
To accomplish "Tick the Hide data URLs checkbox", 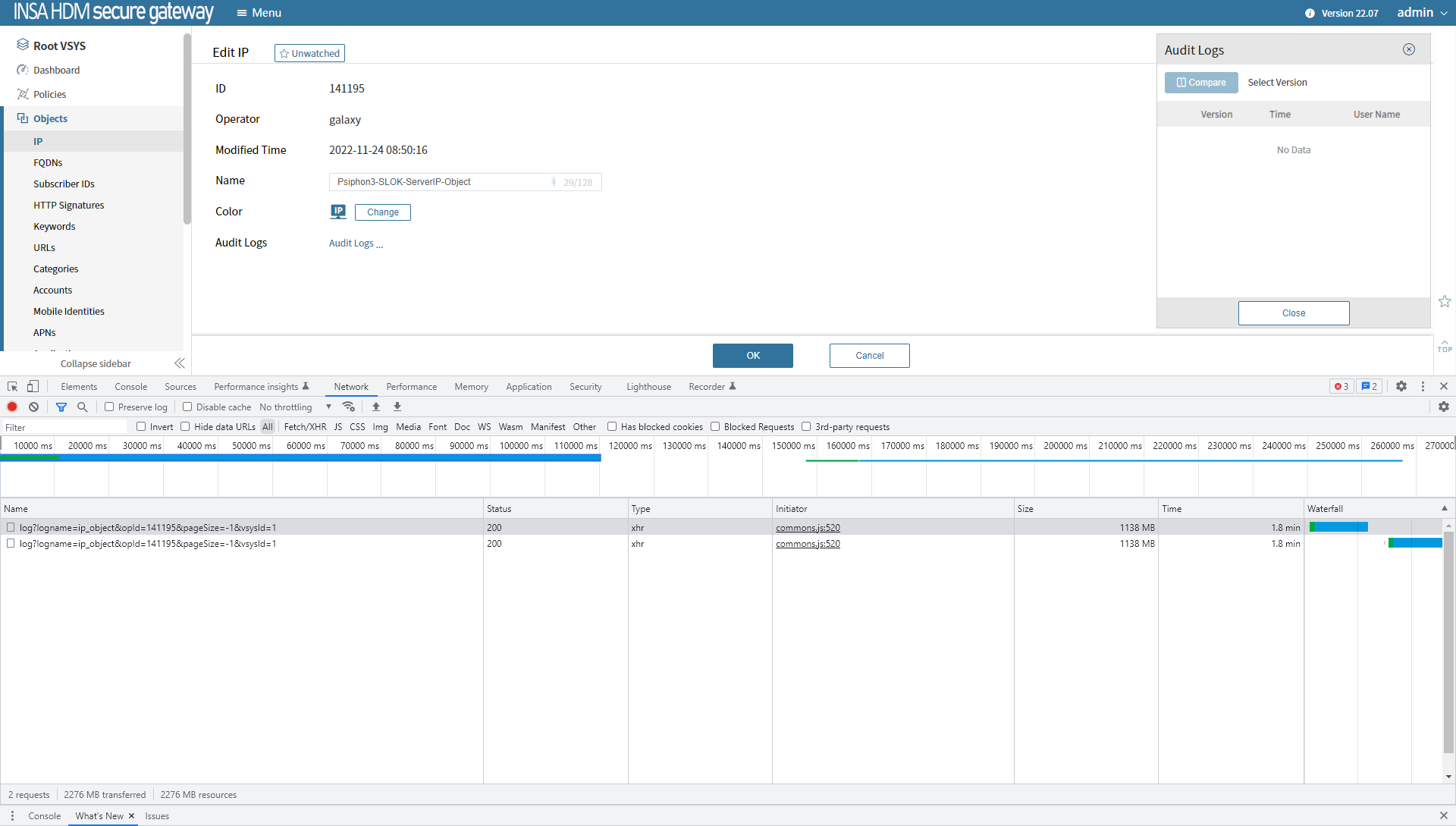I will [185, 427].
